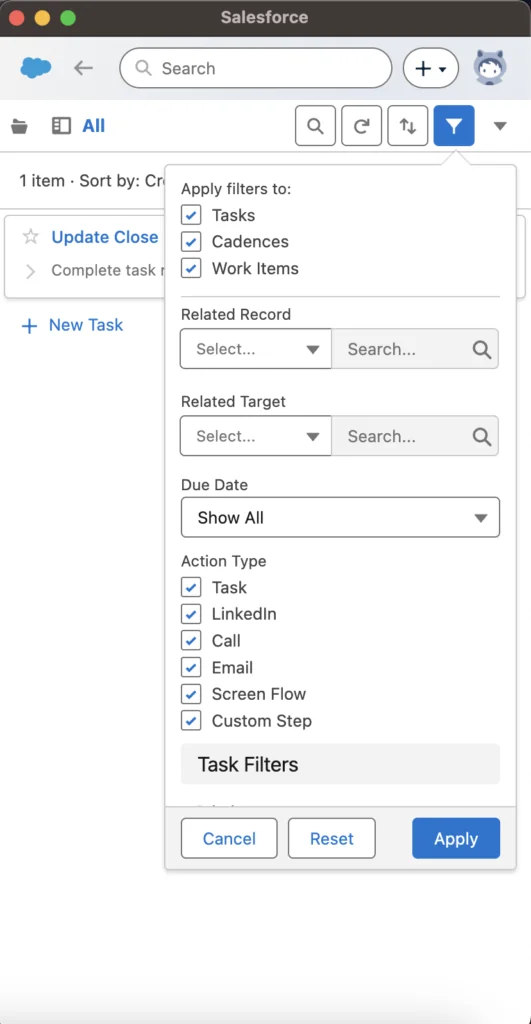This screenshot has width=531, height=1024.
Task: Reset all filters
Action: 332,838
